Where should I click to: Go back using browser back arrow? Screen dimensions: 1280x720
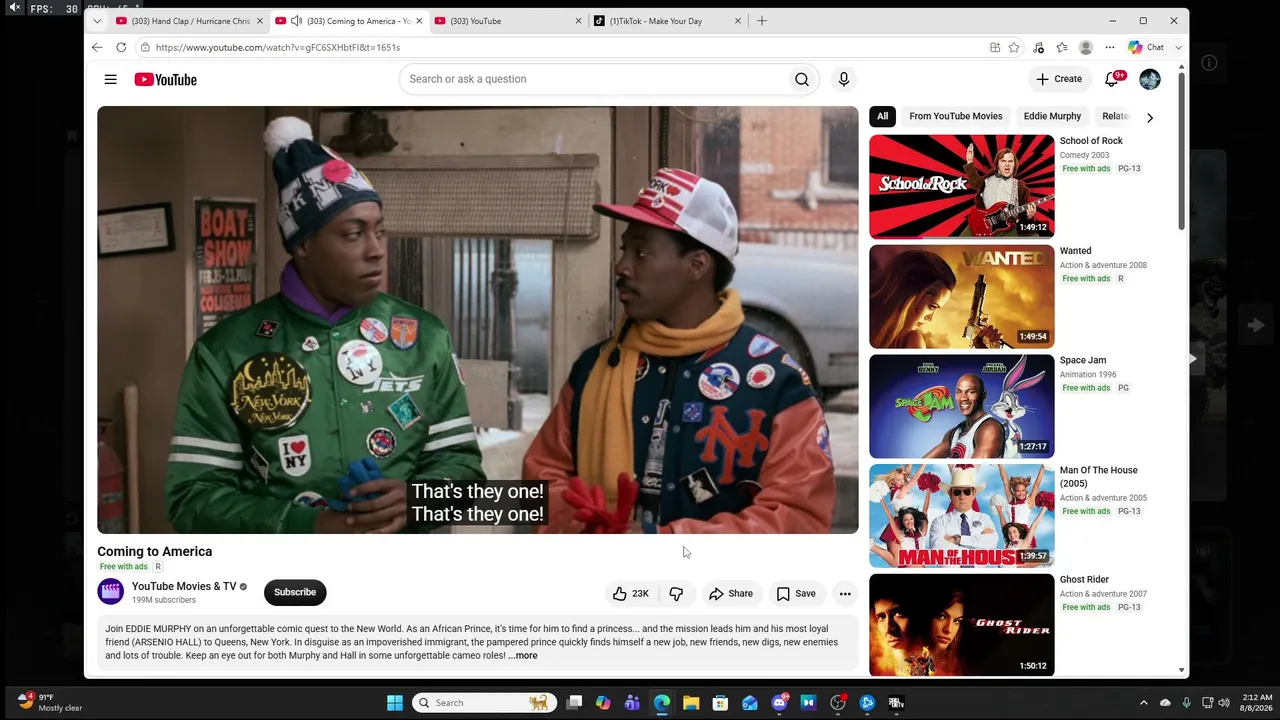[x=97, y=47]
